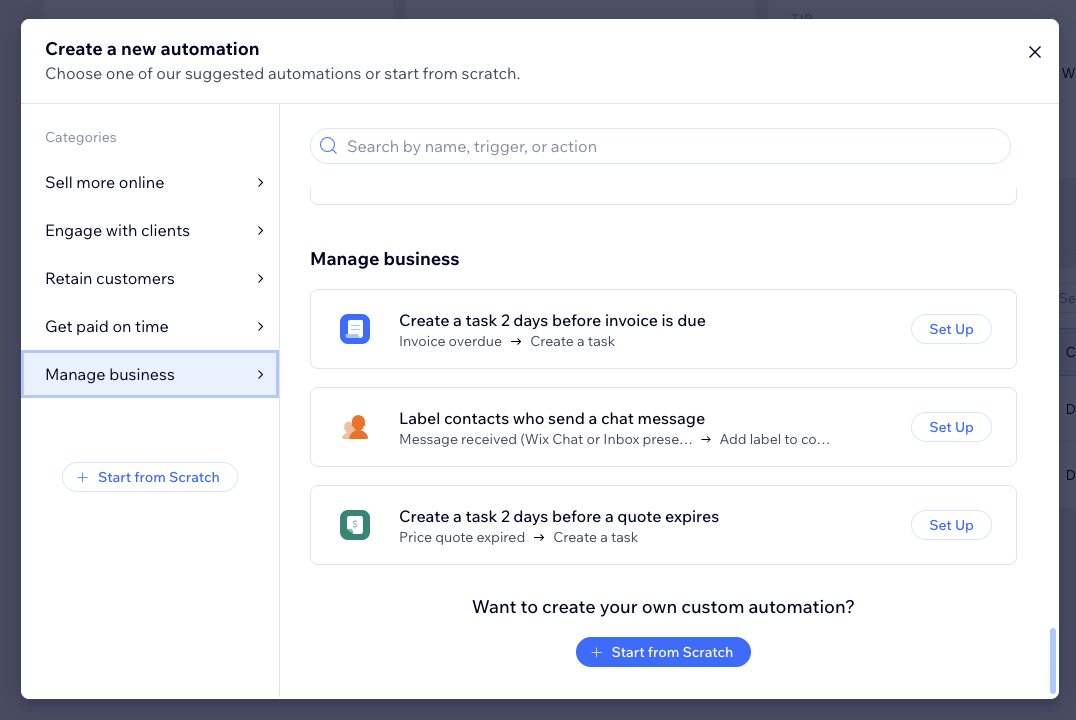The width and height of the screenshot is (1076, 720).
Task: Expand the Sell more online chevron
Action: pyautogui.click(x=260, y=183)
